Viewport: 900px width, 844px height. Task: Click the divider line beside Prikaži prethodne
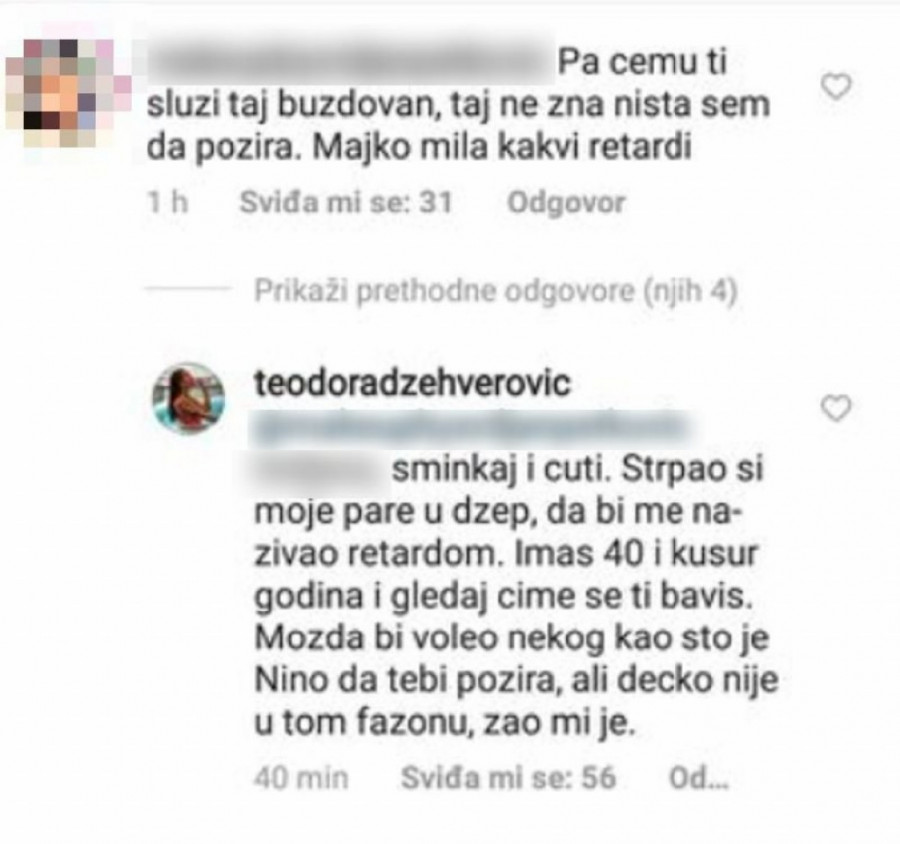coord(188,289)
